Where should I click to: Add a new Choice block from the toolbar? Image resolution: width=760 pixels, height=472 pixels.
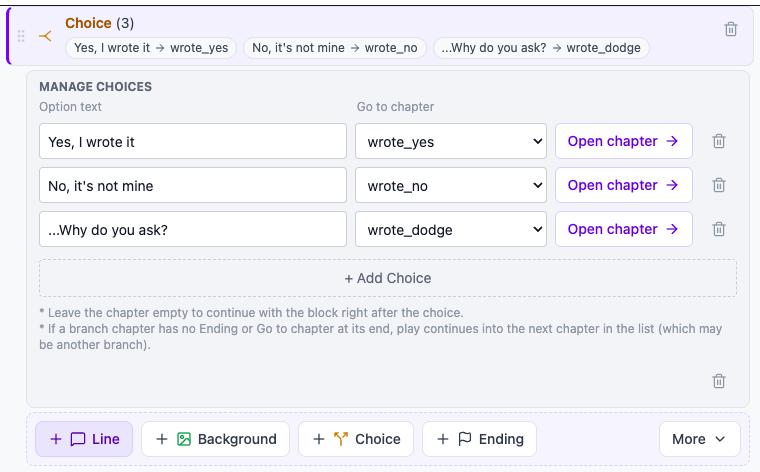(x=356, y=439)
